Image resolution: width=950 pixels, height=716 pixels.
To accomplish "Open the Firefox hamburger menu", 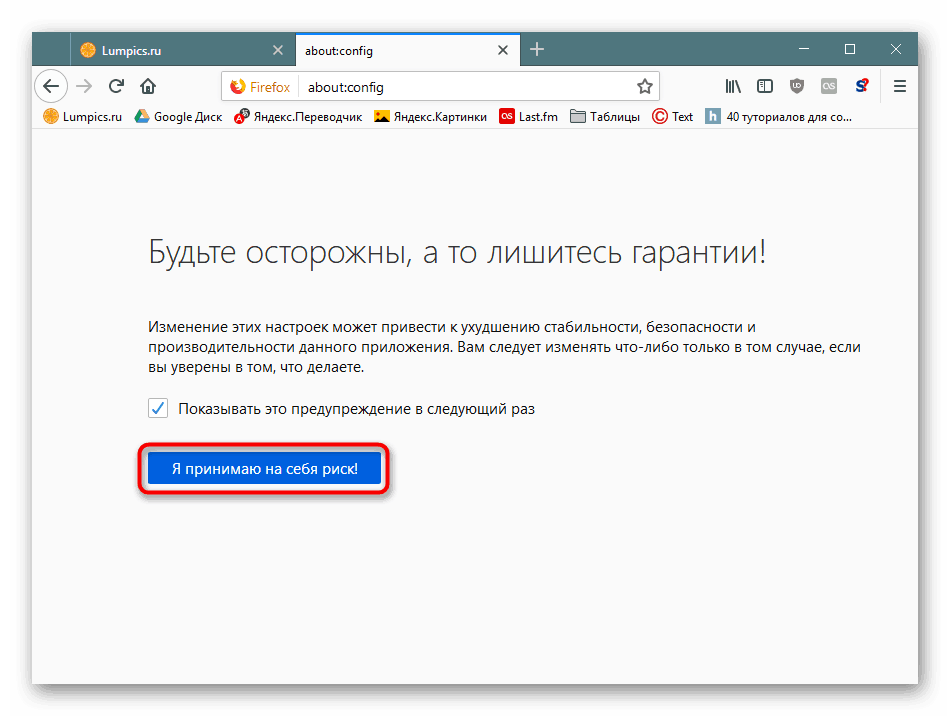I will pyautogui.click(x=900, y=87).
